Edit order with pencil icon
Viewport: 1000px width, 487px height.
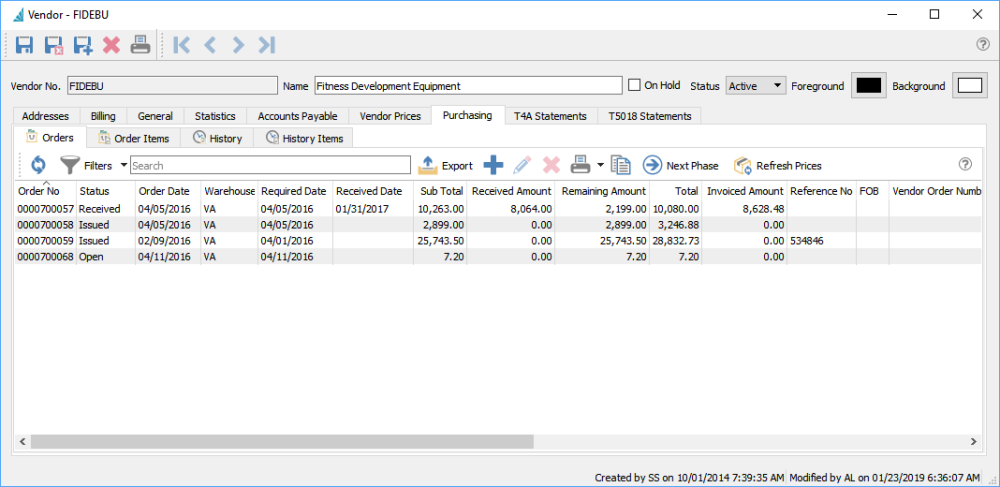[x=522, y=166]
